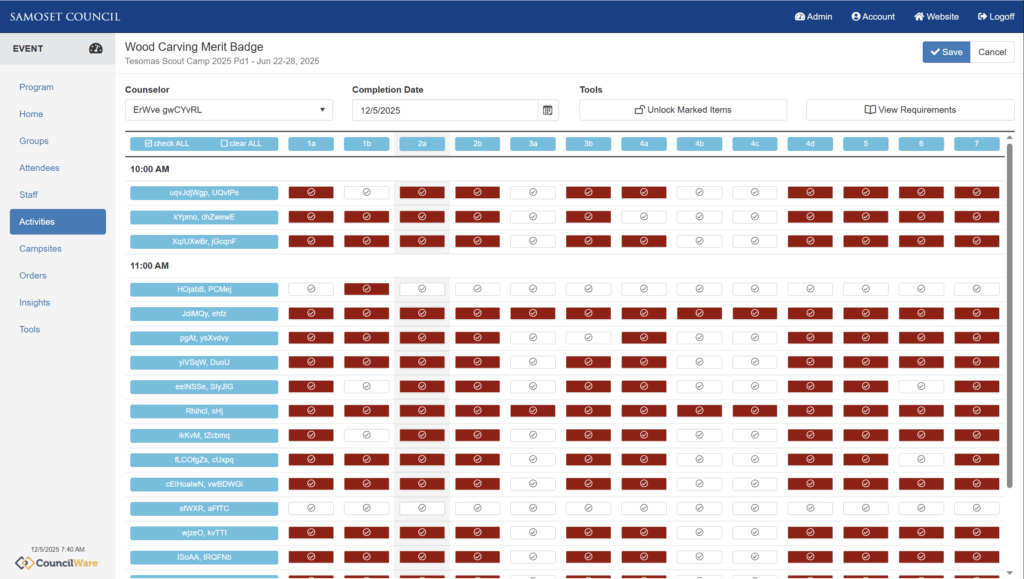Go to Website via home icon
The height and width of the screenshot is (579, 1024).
(919, 17)
